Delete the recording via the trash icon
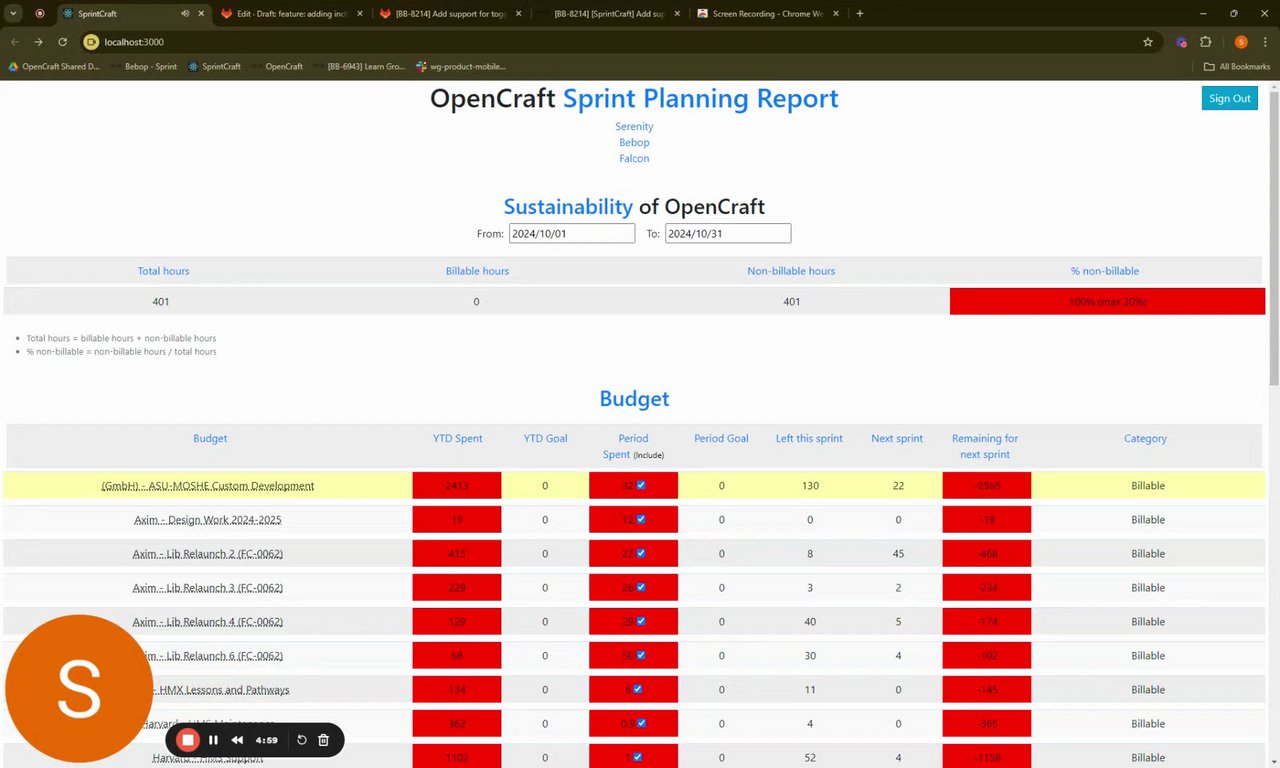This screenshot has height=768, width=1280. tap(323, 740)
